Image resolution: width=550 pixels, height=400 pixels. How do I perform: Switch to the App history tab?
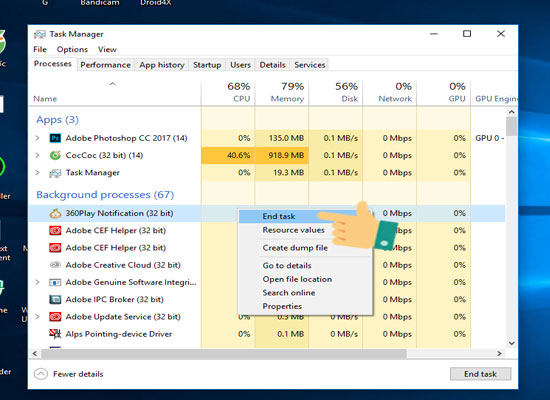162,65
